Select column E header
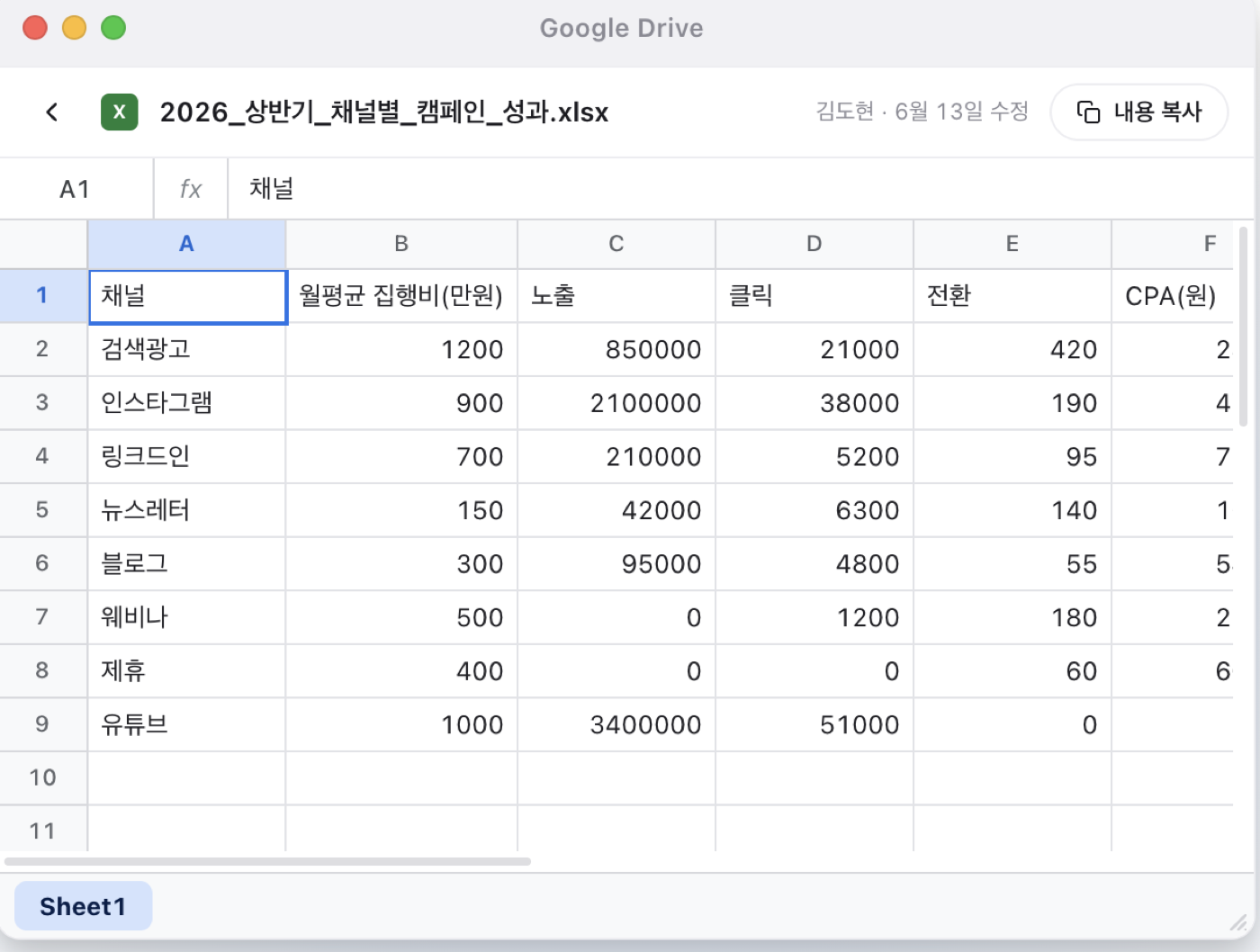 1012,244
